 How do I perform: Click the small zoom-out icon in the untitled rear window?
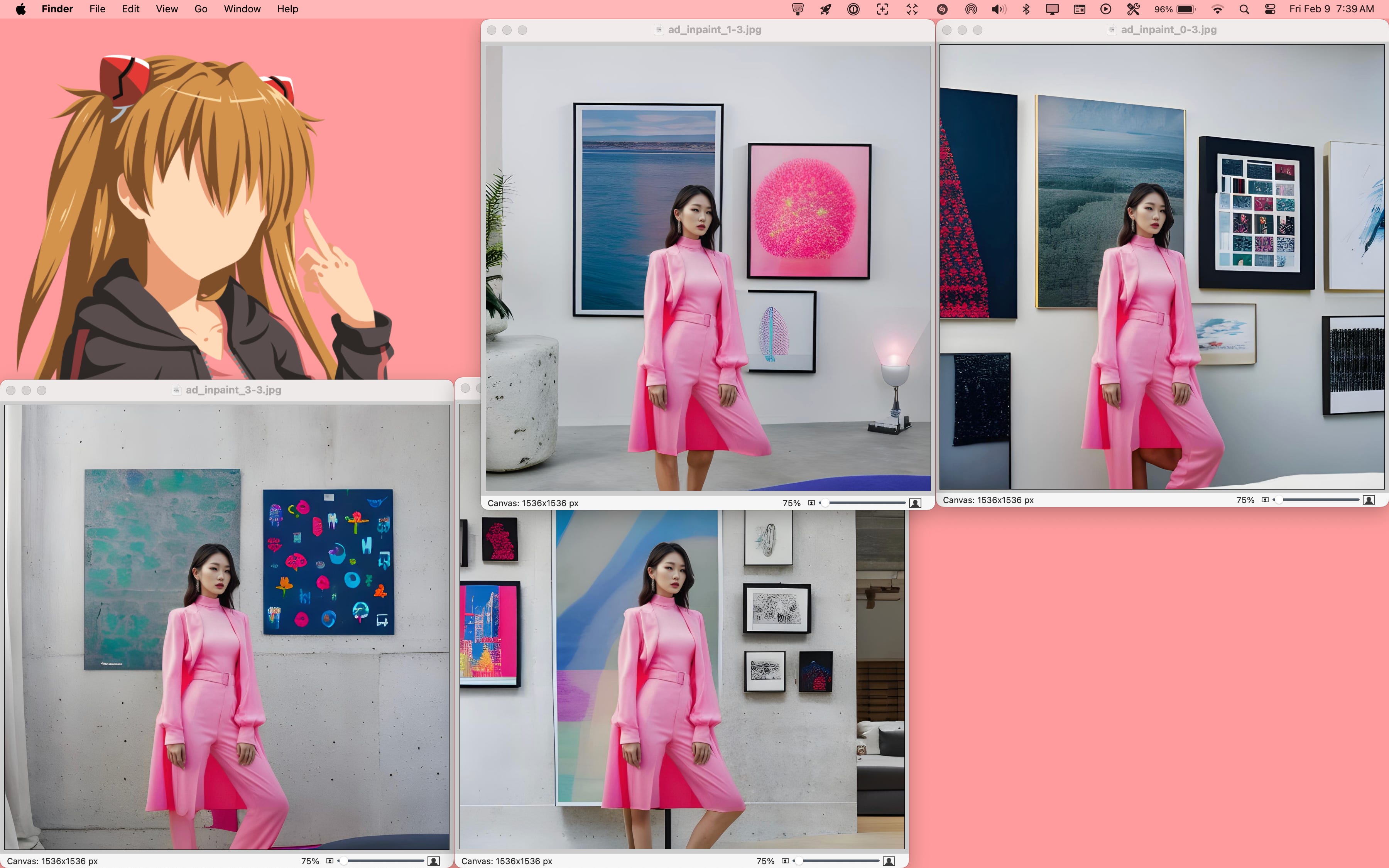click(x=785, y=861)
